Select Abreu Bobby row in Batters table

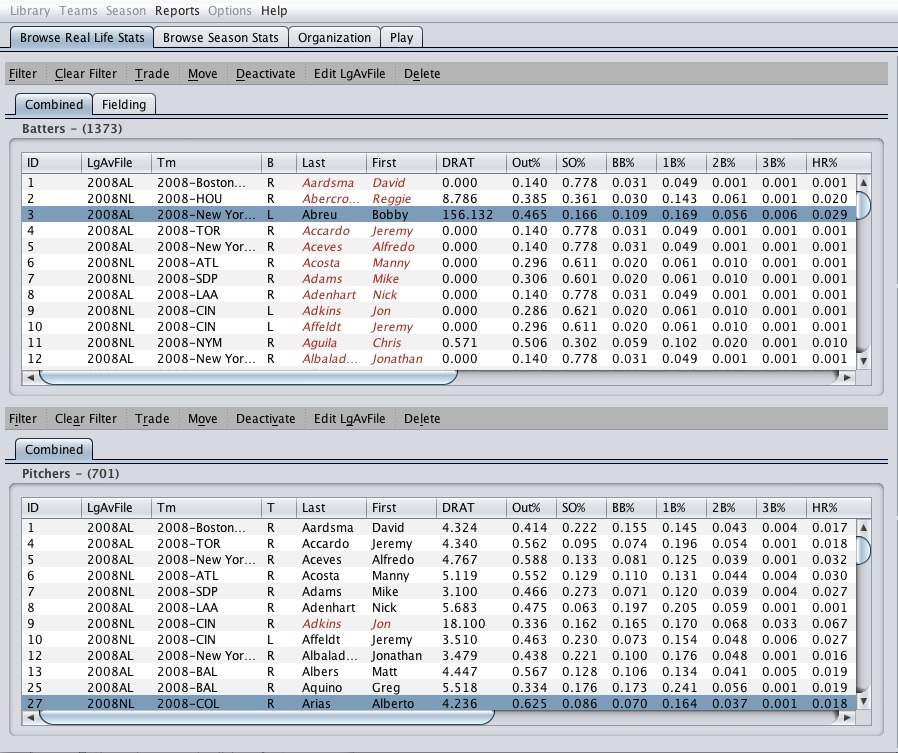pyautogui.click(x=439, y=215)
